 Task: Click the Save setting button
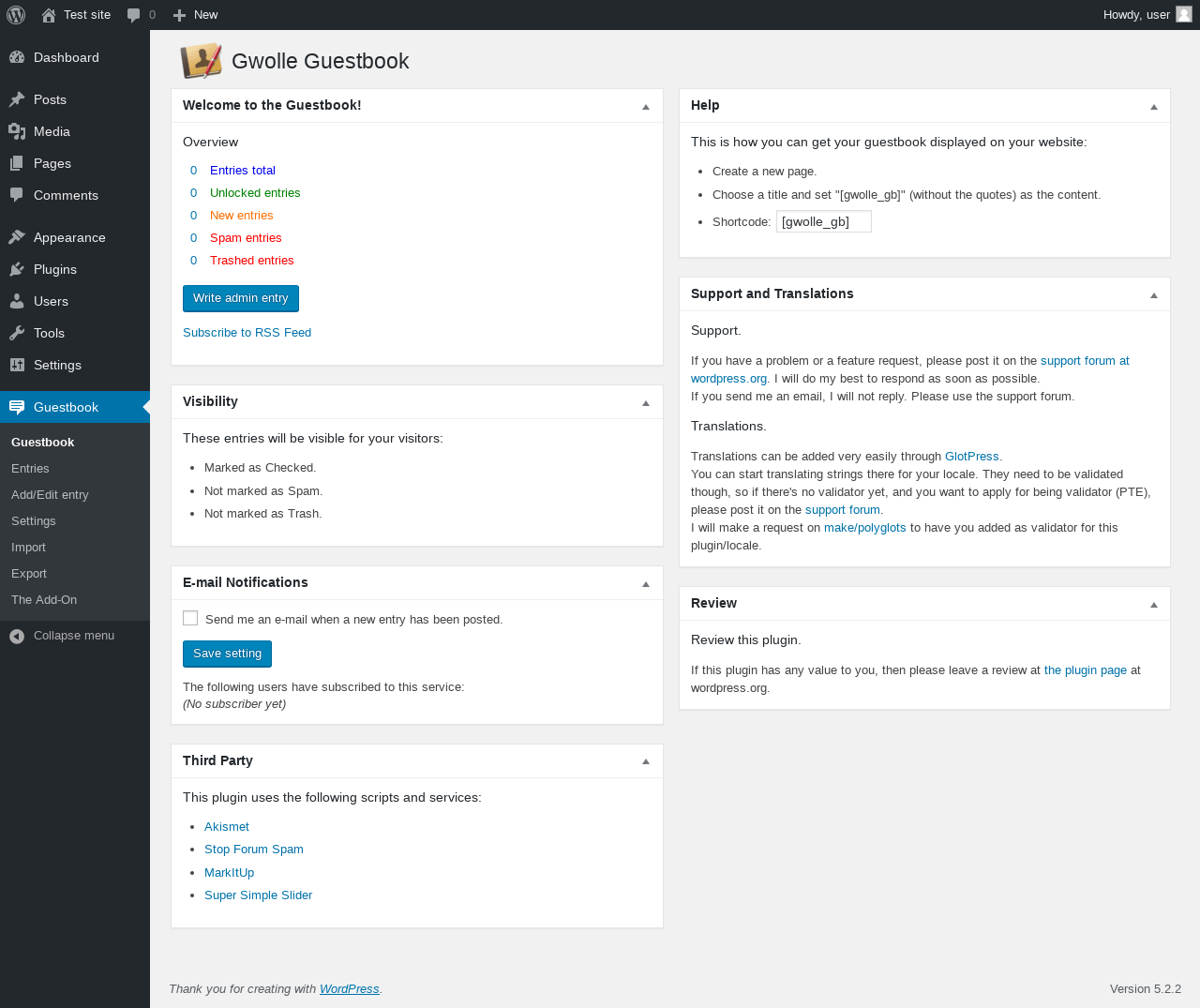coord(227,654)
